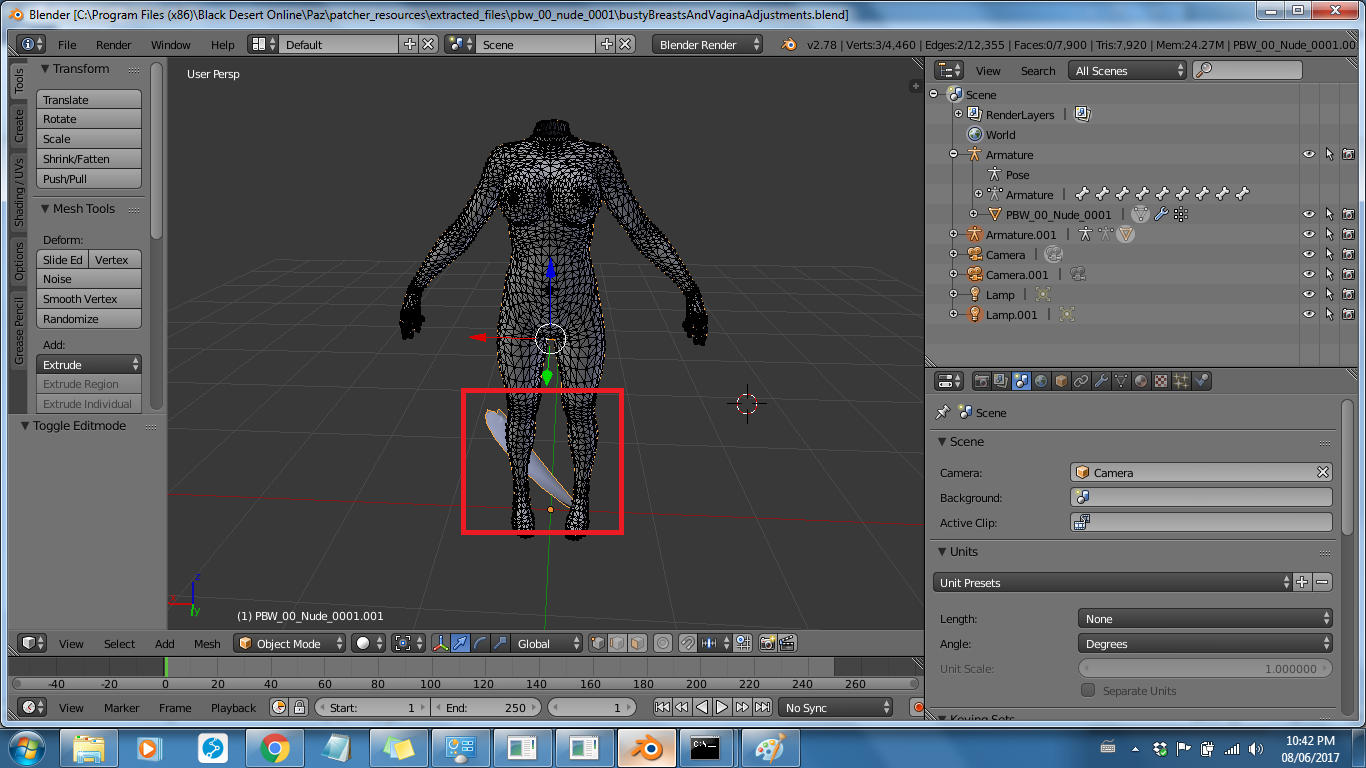Open the Blender Render engine dropdown
Screen dimensions: 1366x768
coord(707,45)
